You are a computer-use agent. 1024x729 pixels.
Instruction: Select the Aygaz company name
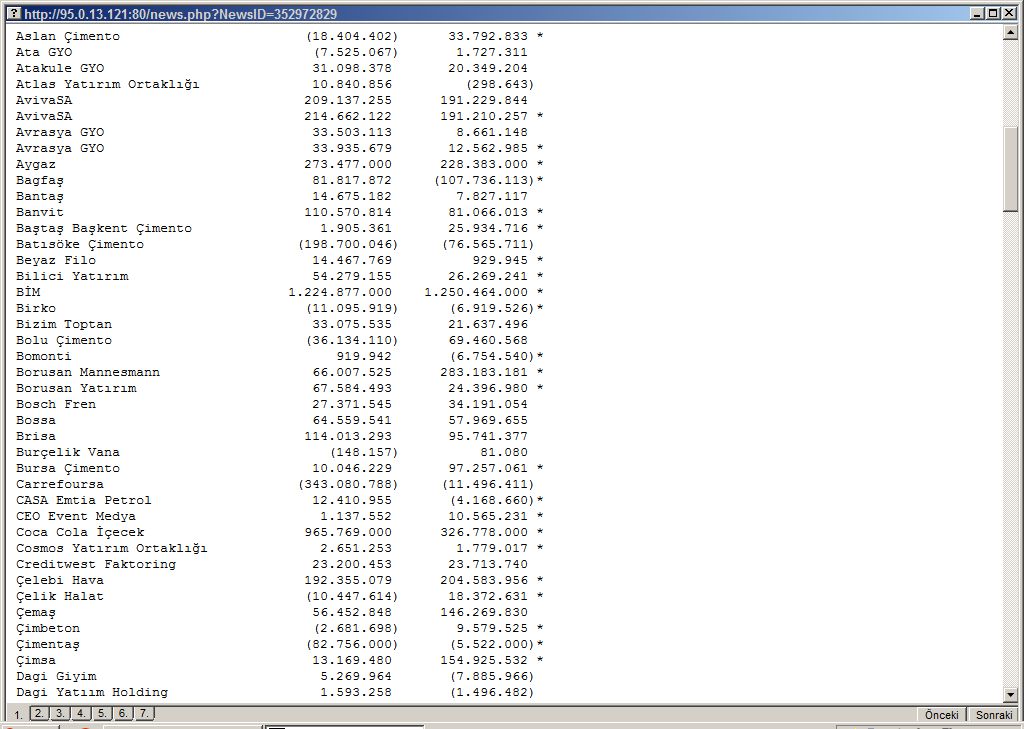tap(36, 165)
